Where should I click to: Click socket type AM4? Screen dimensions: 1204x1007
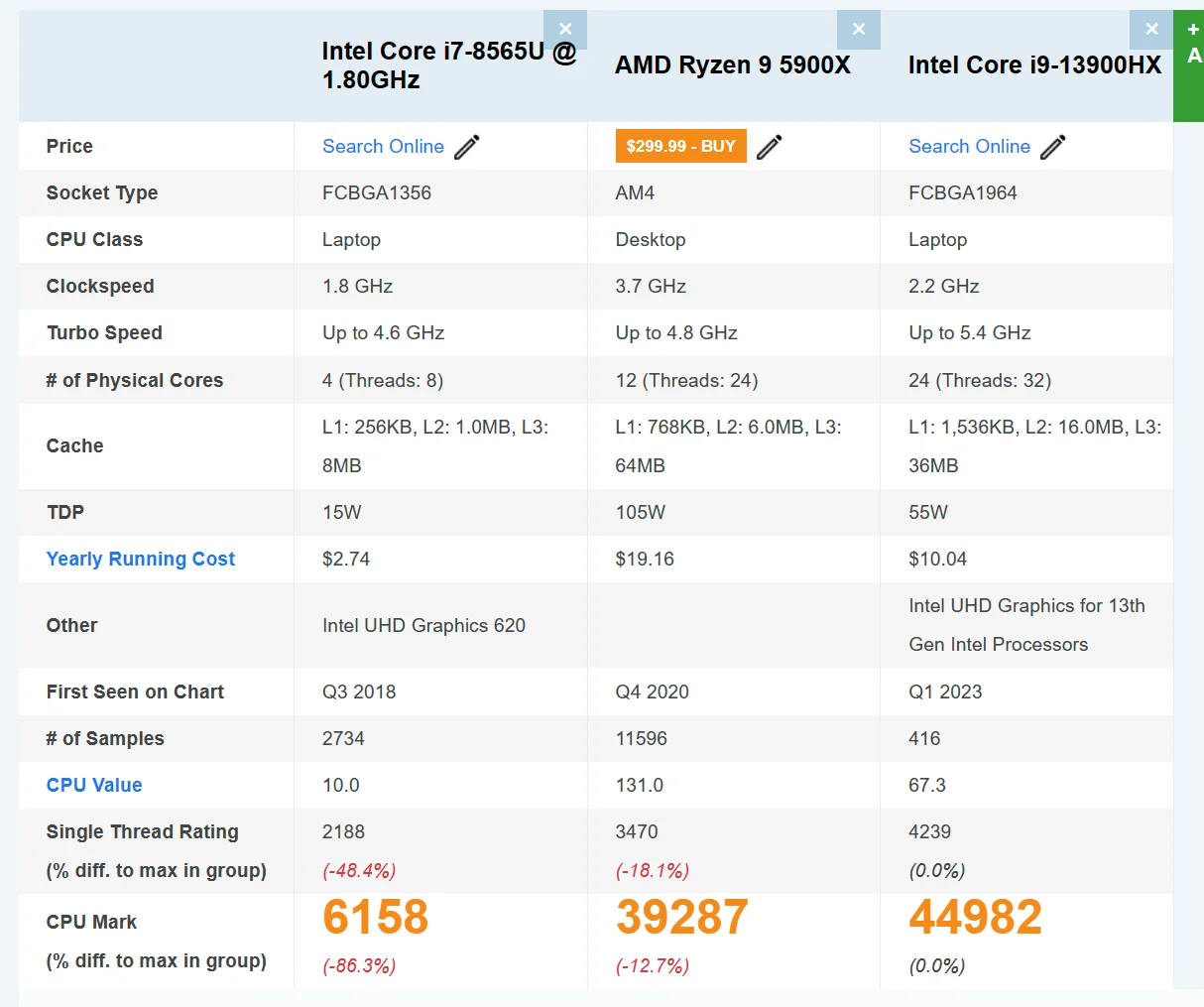click(x=635, y=192)
